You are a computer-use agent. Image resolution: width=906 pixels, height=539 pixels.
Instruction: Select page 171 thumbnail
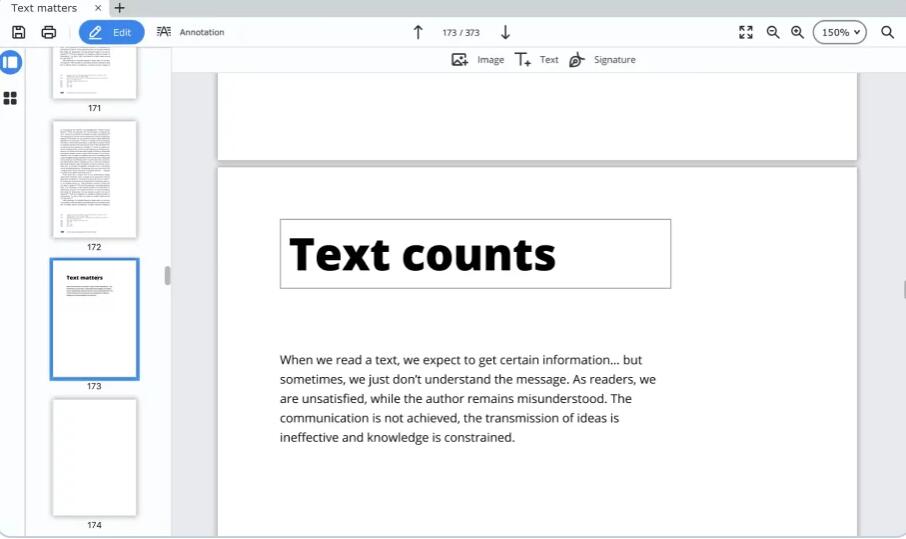[95, 73]
